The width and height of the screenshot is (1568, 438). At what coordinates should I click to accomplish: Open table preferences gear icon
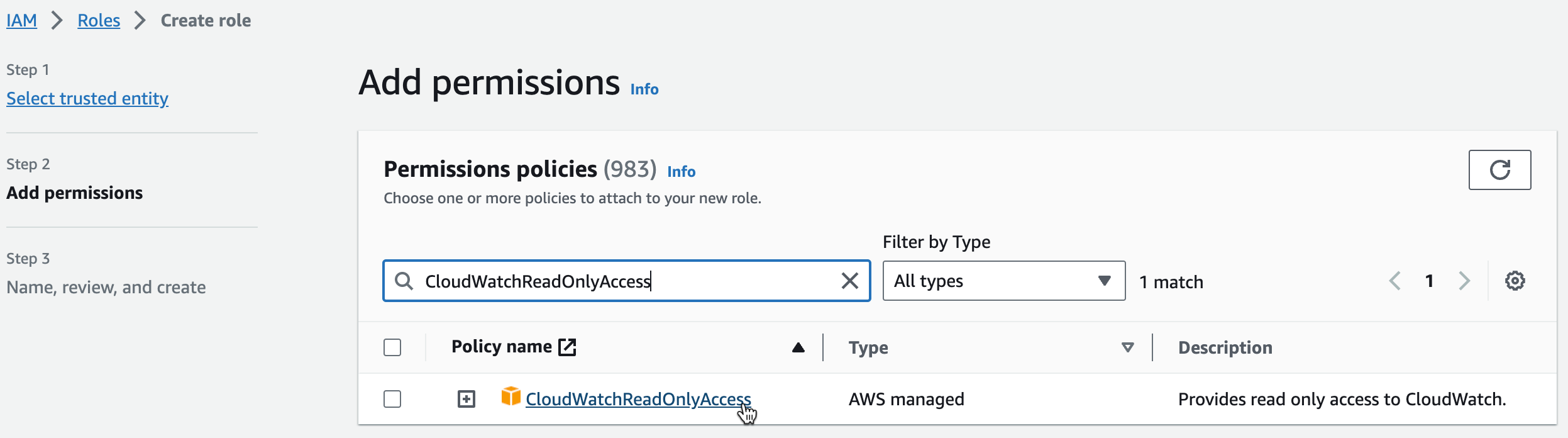click(1515, 281)
